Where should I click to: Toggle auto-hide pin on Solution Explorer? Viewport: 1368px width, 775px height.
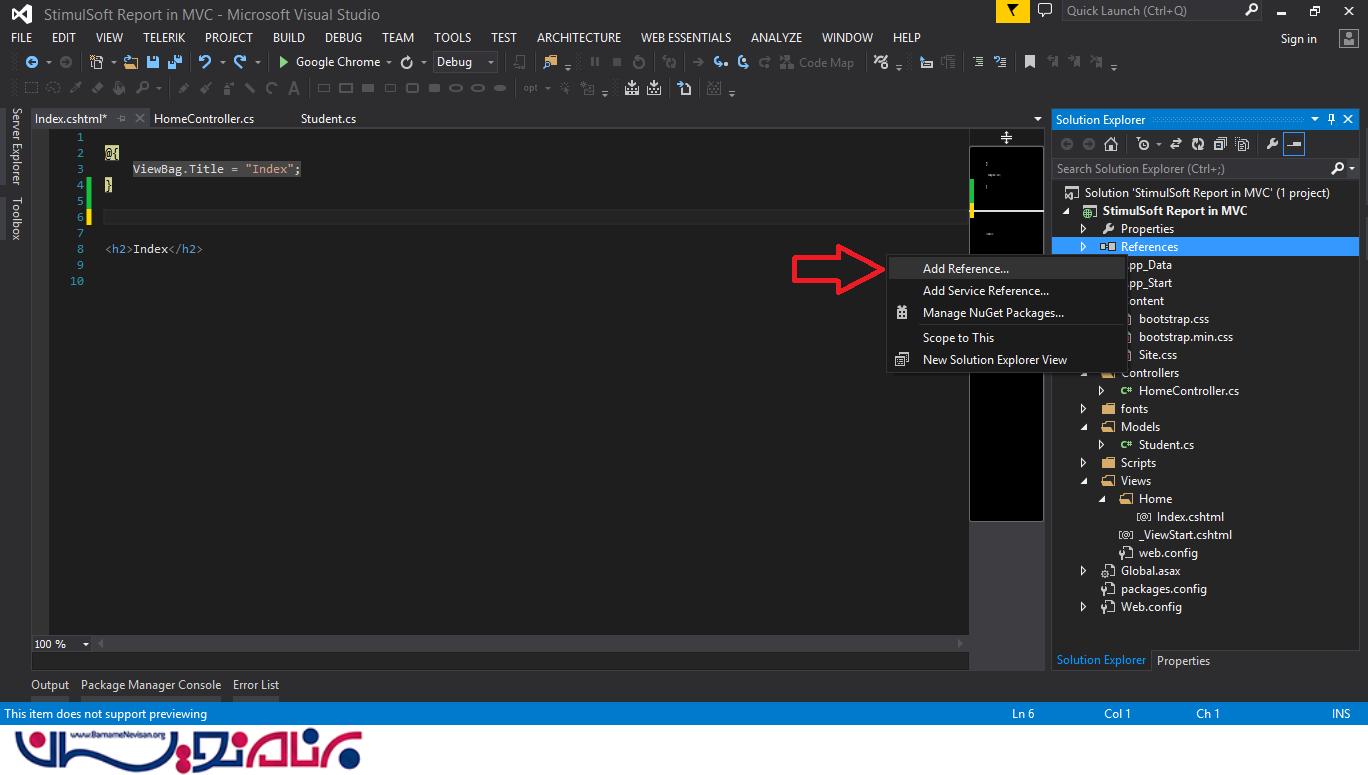[x=1331, y=119]
